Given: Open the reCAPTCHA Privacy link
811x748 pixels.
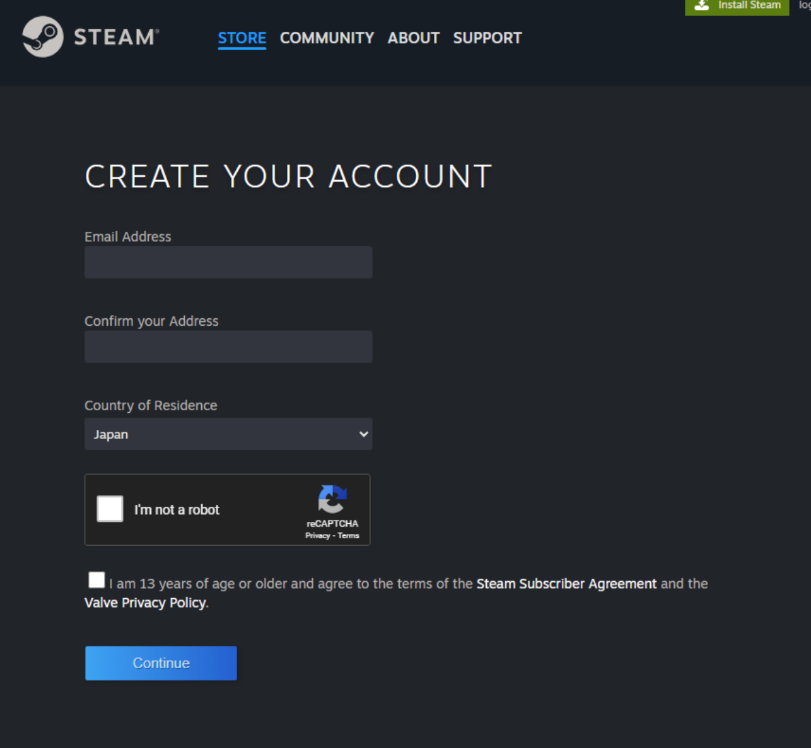Looking at the screenshot, I should coord(318,536).
